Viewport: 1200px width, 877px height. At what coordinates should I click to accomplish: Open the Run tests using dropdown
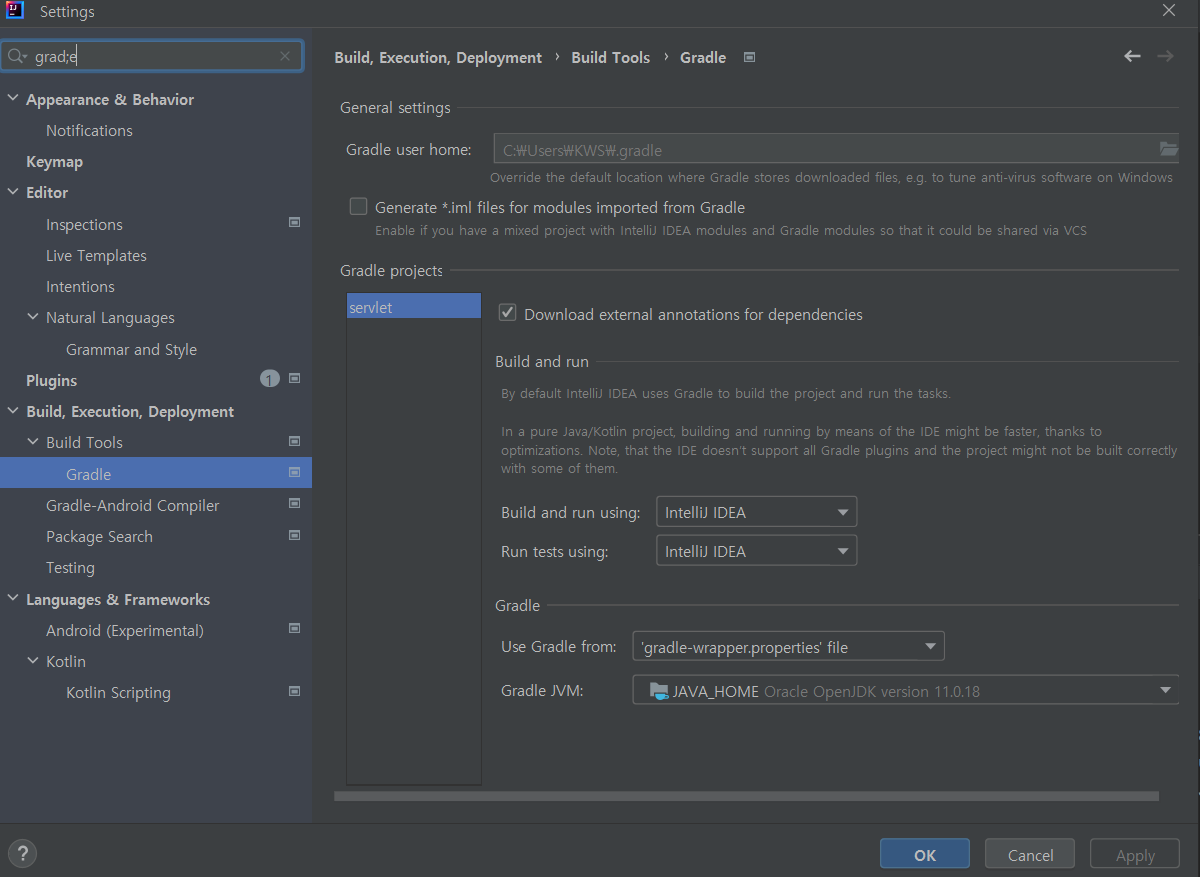click(756, 551)
